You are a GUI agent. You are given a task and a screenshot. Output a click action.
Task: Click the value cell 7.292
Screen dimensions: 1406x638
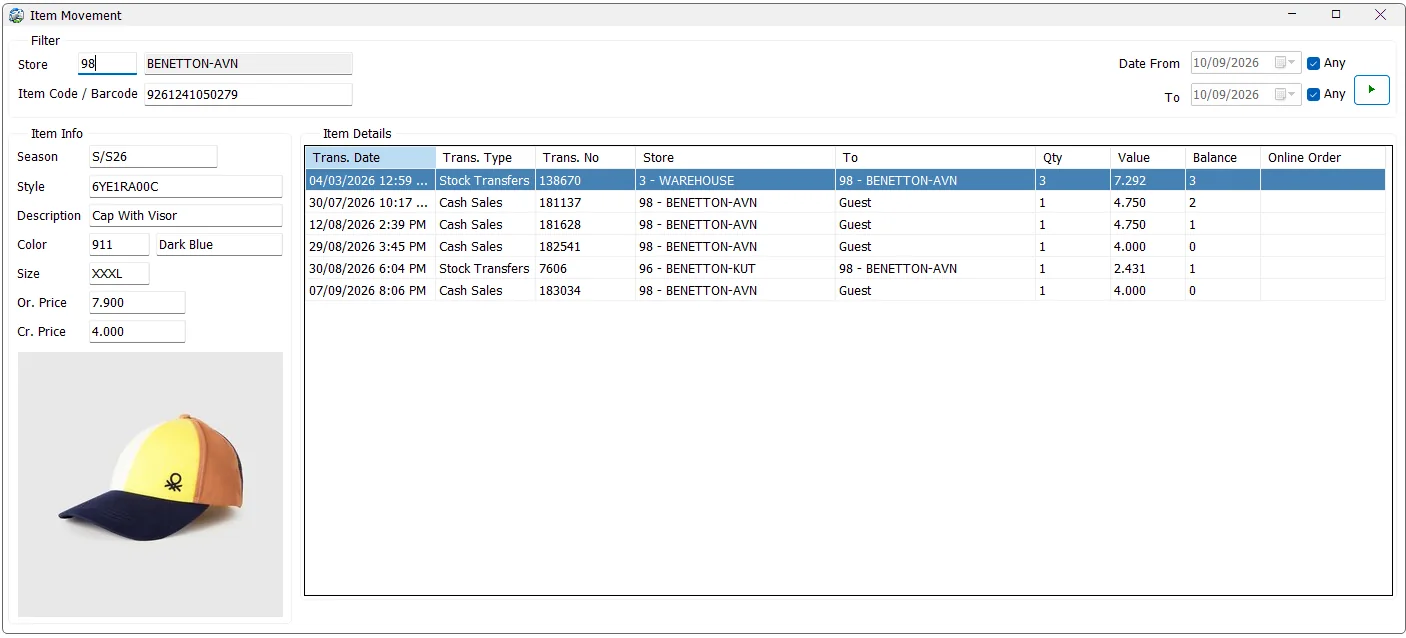tap(1148, 181)
